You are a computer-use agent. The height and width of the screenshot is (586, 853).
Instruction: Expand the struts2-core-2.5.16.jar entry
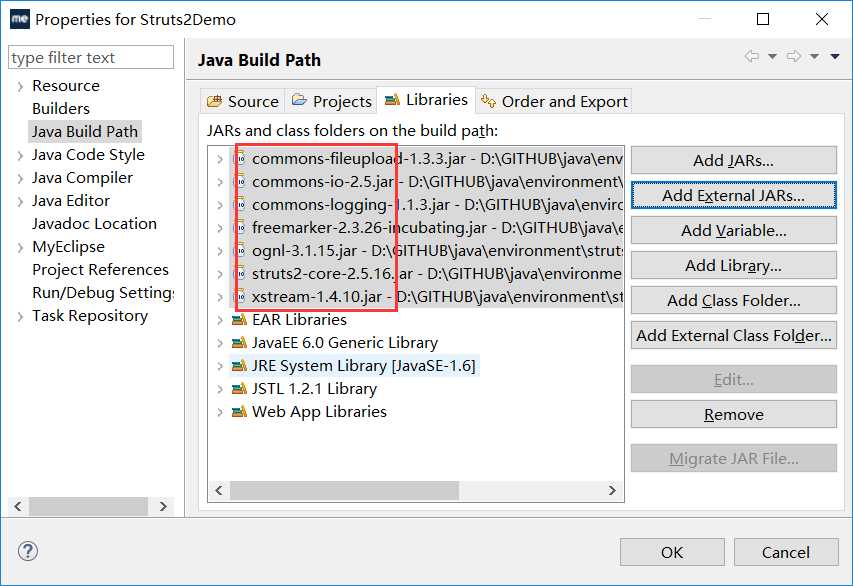[220, 274]
